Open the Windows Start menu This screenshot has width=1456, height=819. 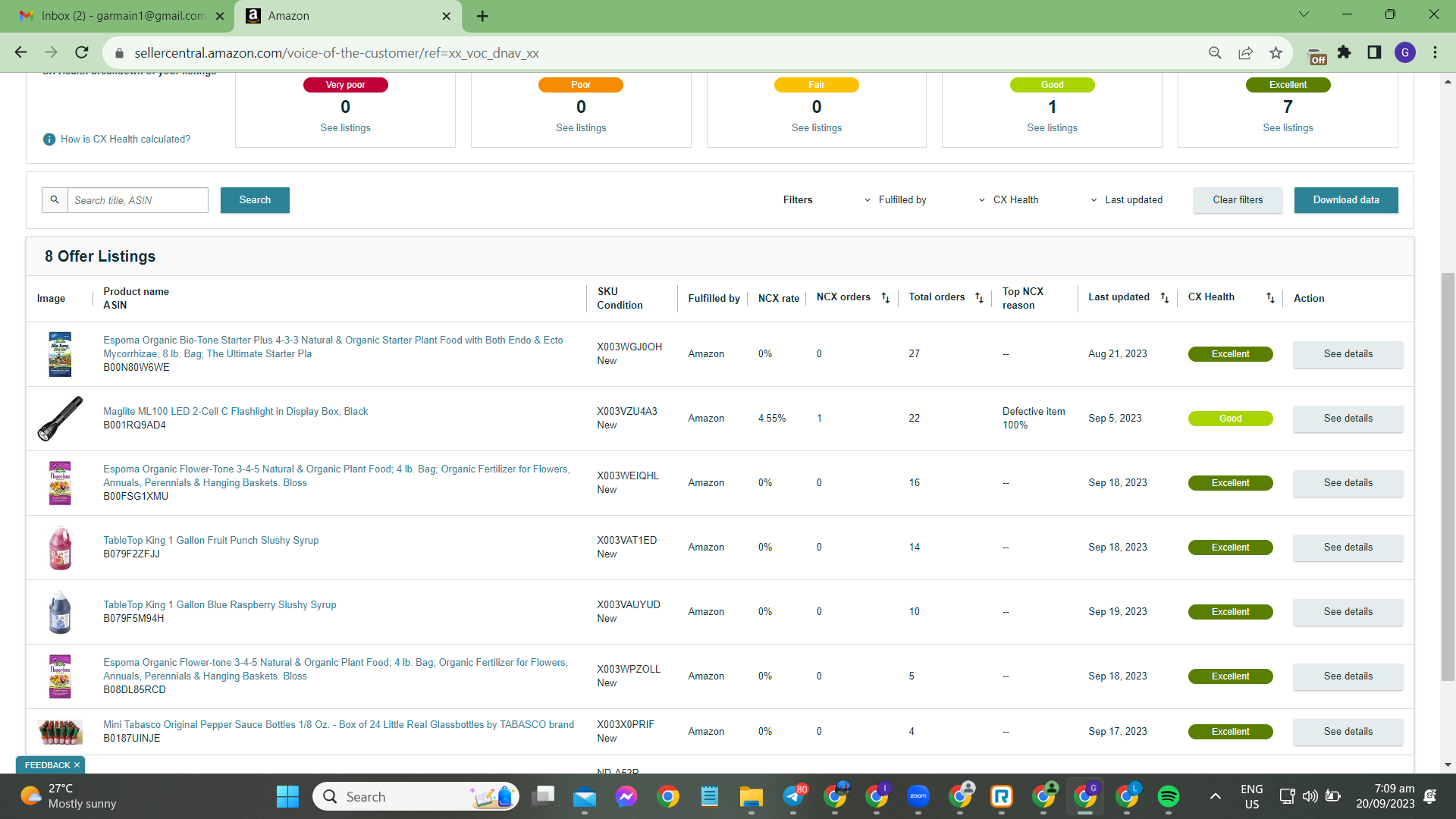point(287,797)
